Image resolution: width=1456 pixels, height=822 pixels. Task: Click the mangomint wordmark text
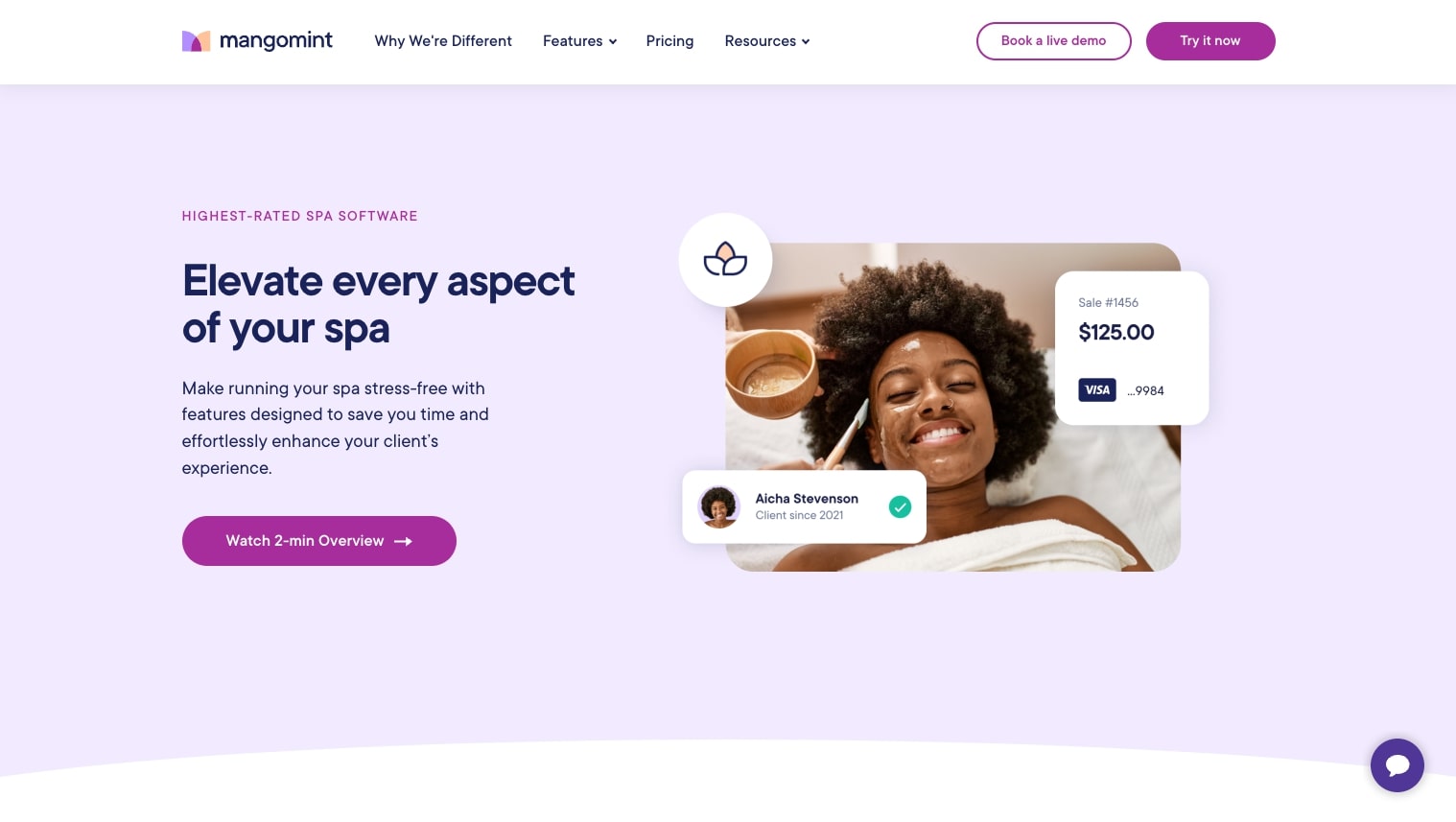point(276,40)
